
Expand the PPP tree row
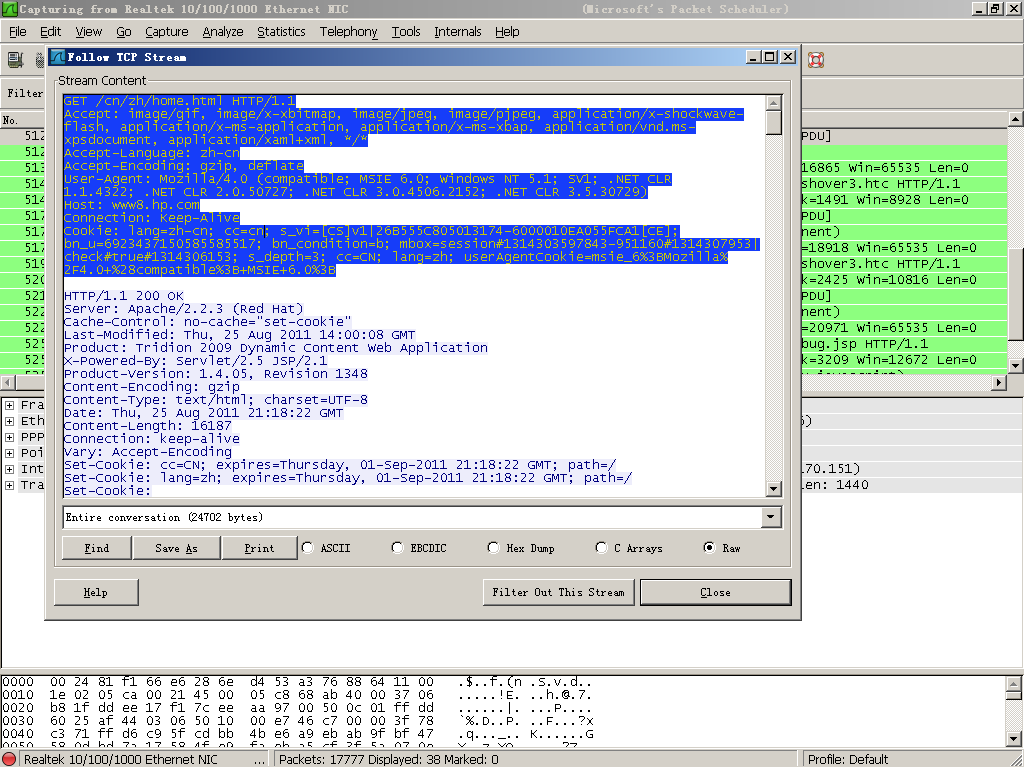(10, 437)
